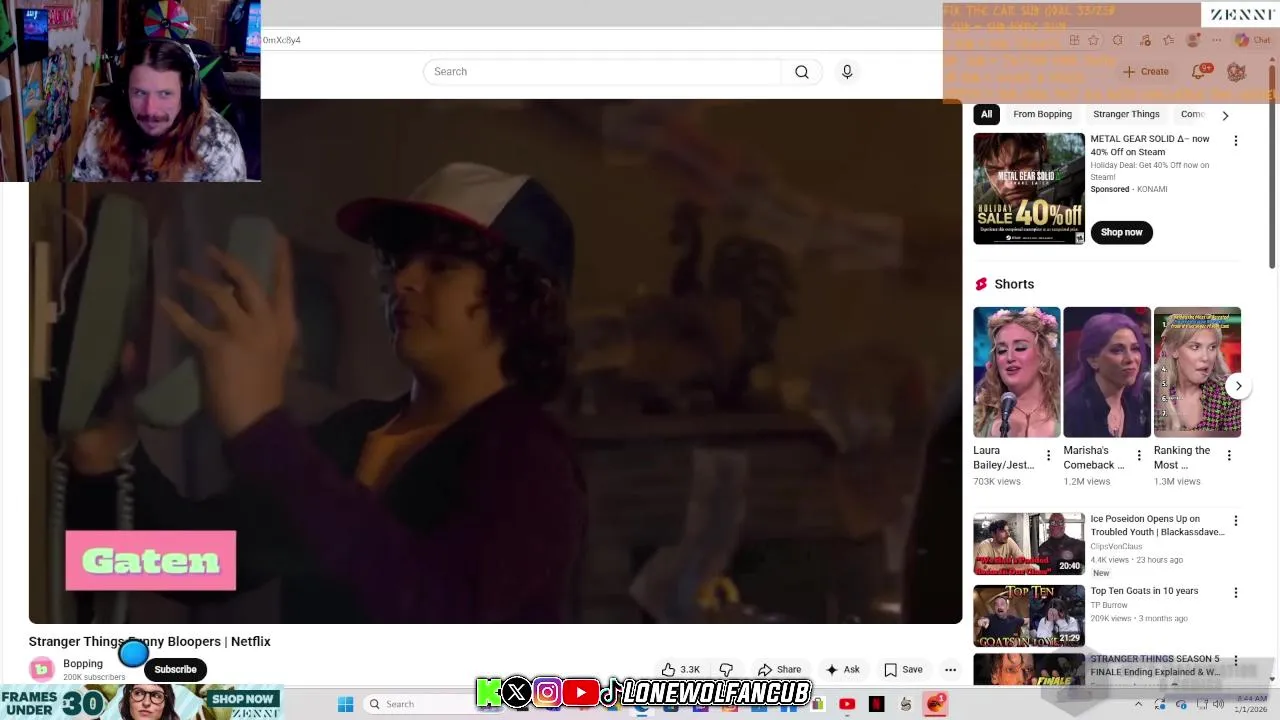
Task: Select the Stranger Things filter chip
Action: pos(1126,114)
